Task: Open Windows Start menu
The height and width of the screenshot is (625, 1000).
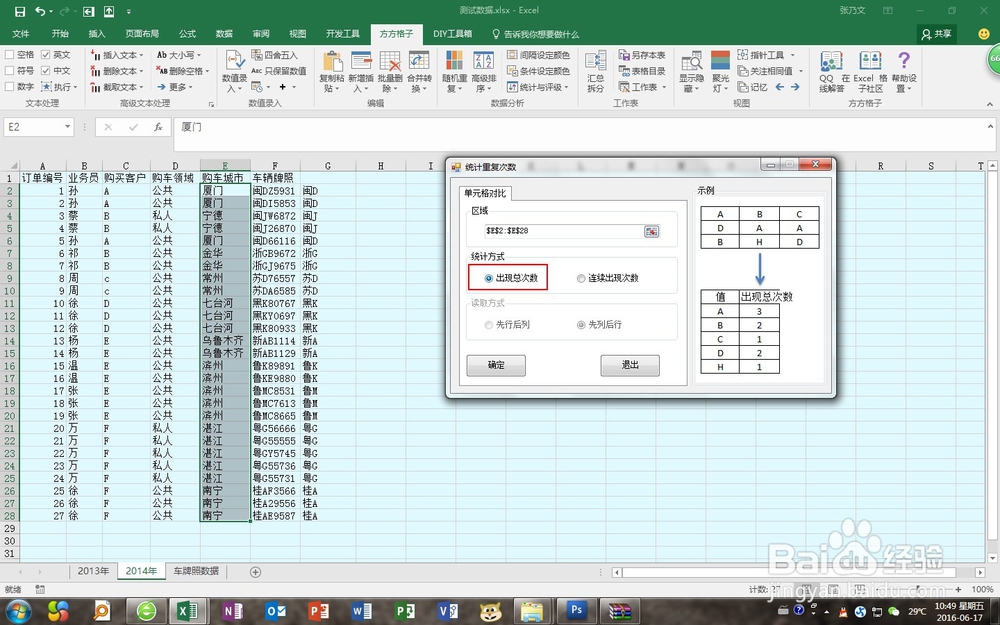Action: (x=18, y=611)
